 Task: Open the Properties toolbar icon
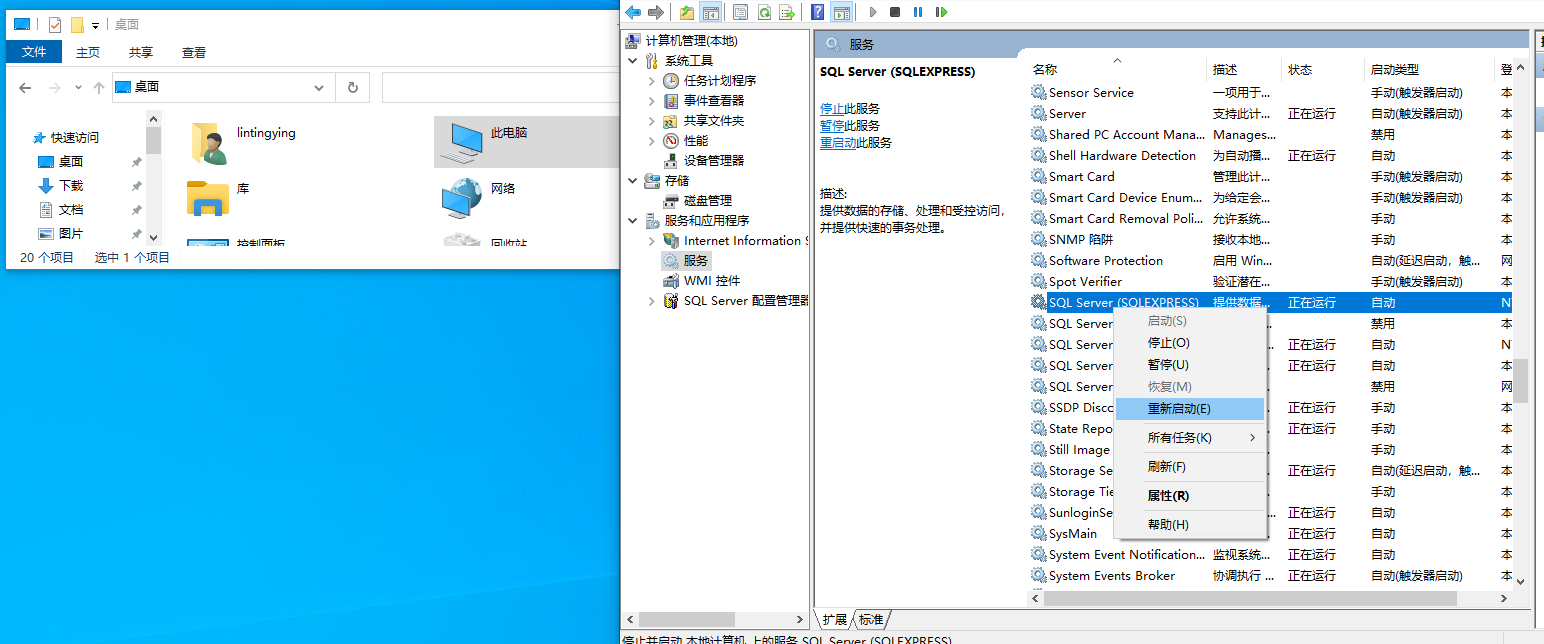pyautogui.click(x=741, y=12)
